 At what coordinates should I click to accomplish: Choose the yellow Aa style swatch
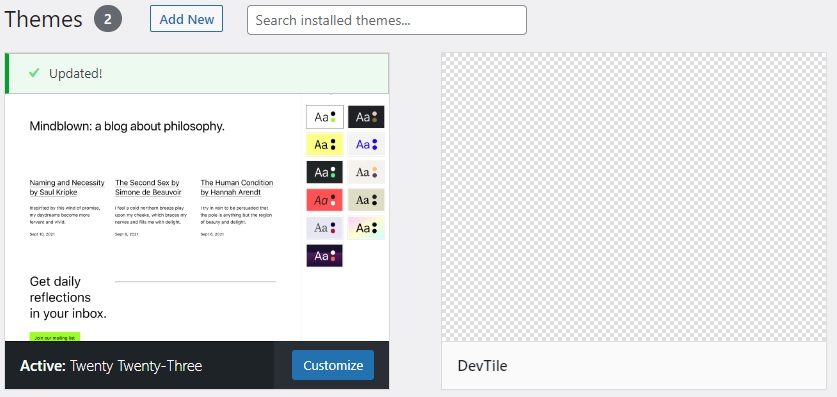click(x=325, y=144)
